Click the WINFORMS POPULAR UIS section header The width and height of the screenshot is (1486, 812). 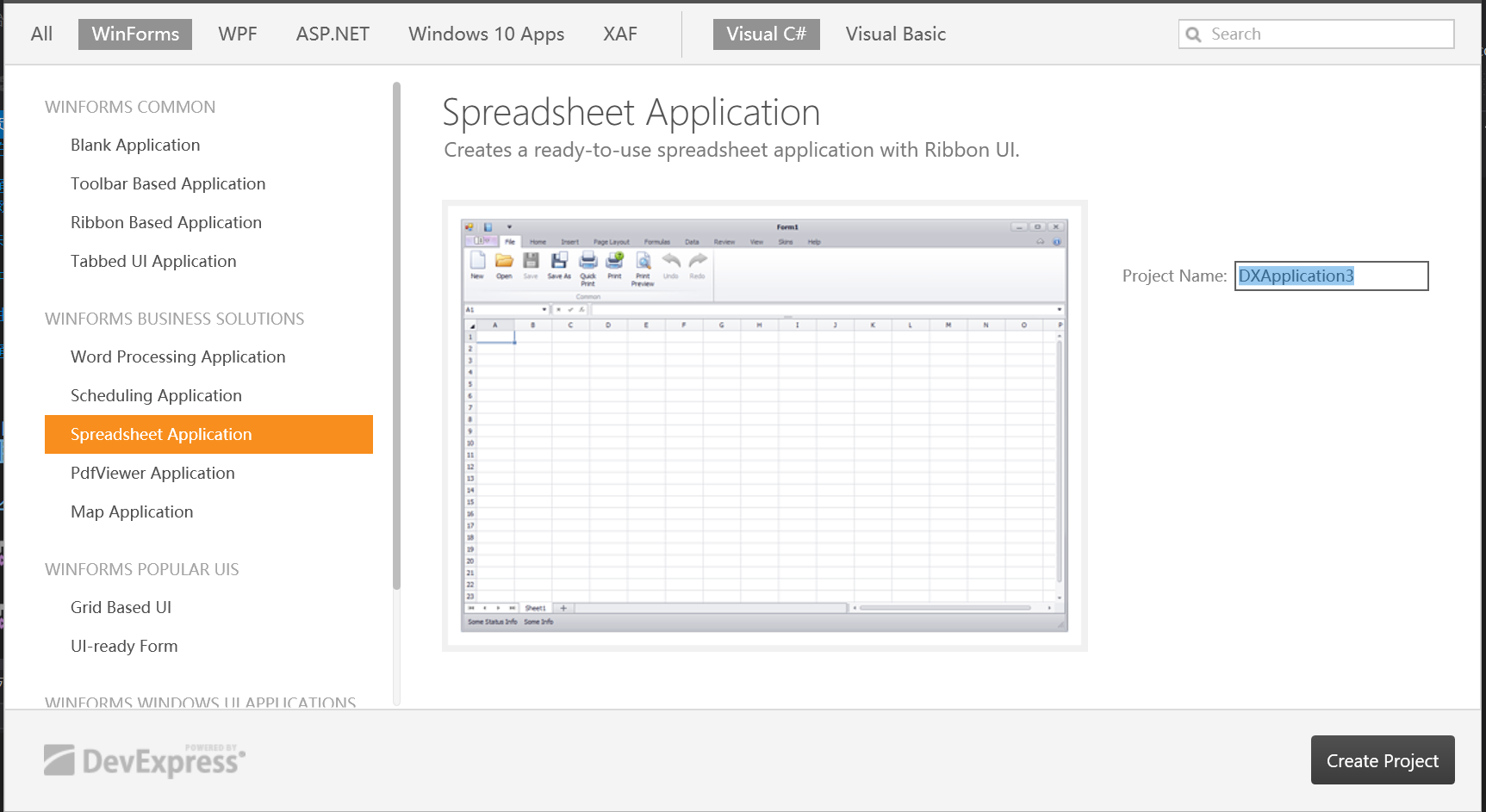pos(142,569)
